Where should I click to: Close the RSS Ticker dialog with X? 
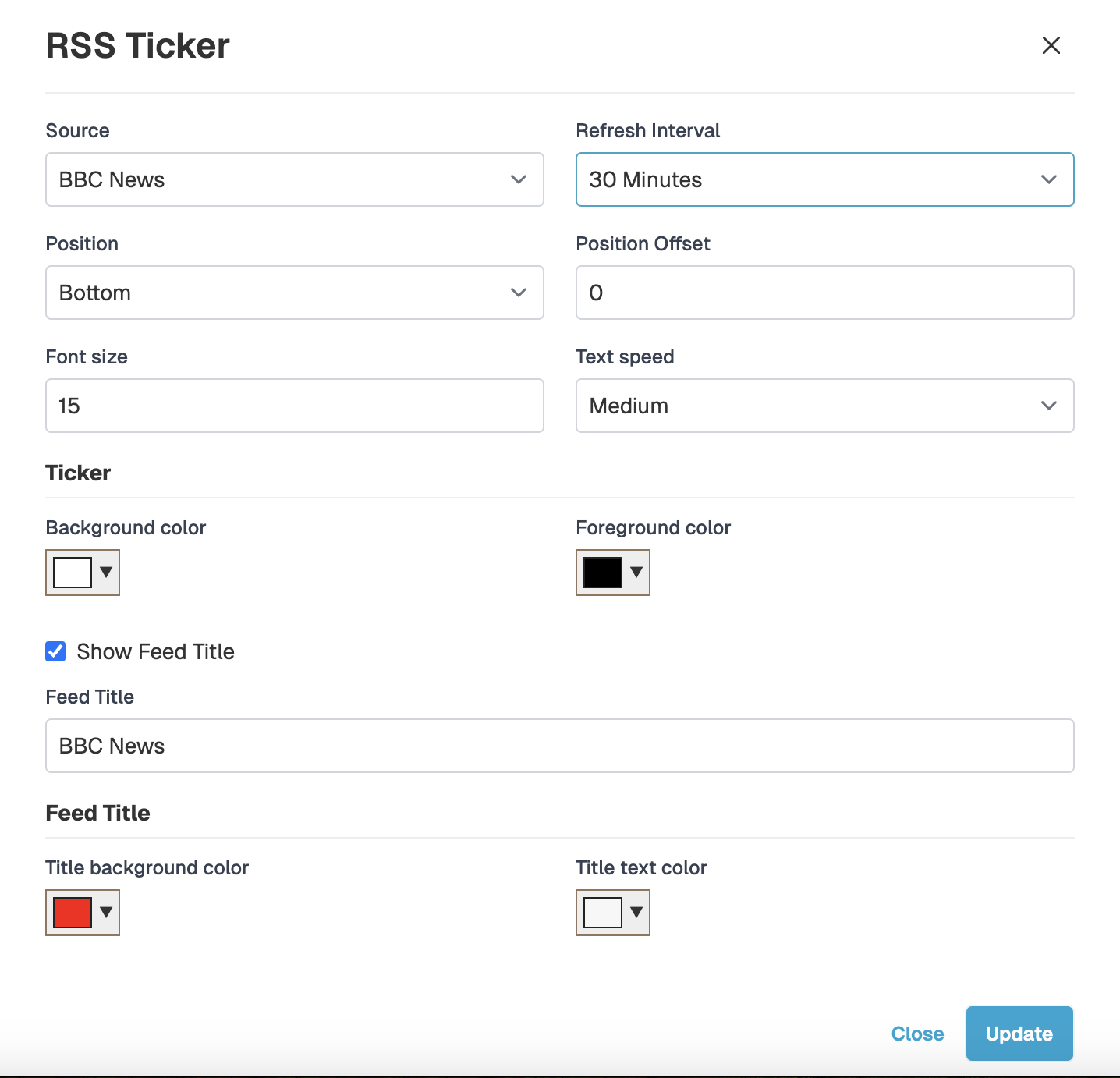pyautogui.click(x=1051, y=45)
